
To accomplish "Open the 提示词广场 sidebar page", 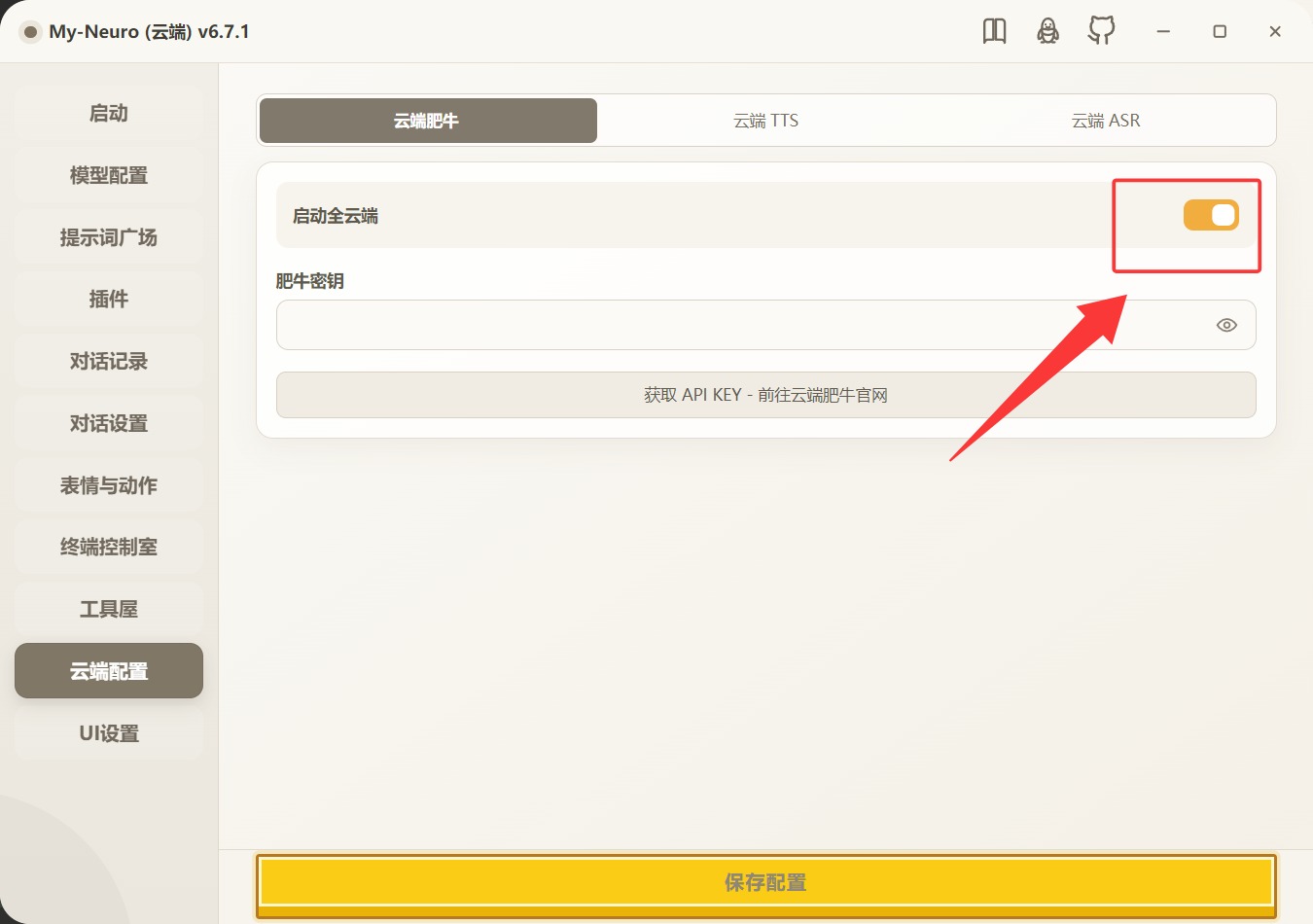I will (x=109, y=237).
